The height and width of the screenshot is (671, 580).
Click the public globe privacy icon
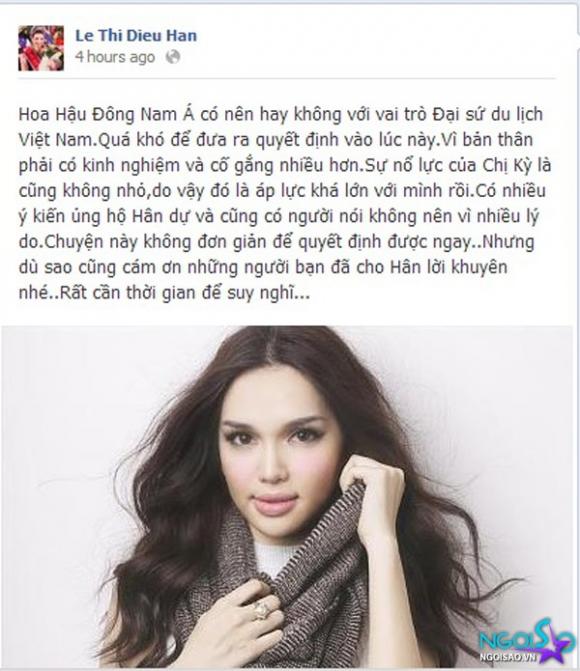click(x=173, y=56)
